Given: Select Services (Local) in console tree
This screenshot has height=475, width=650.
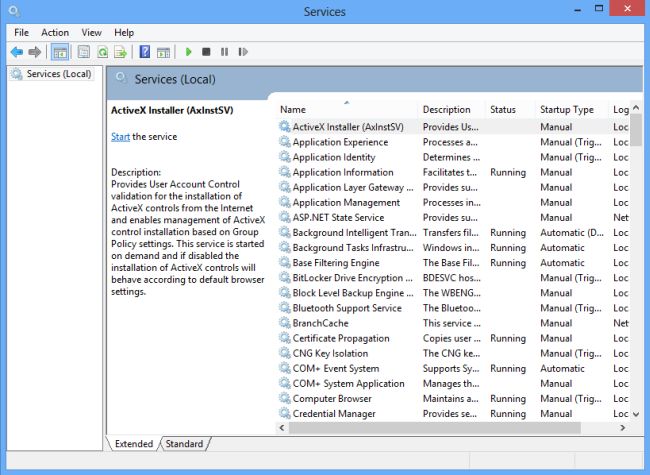Looking at the screenshot, I should point(59,74).
